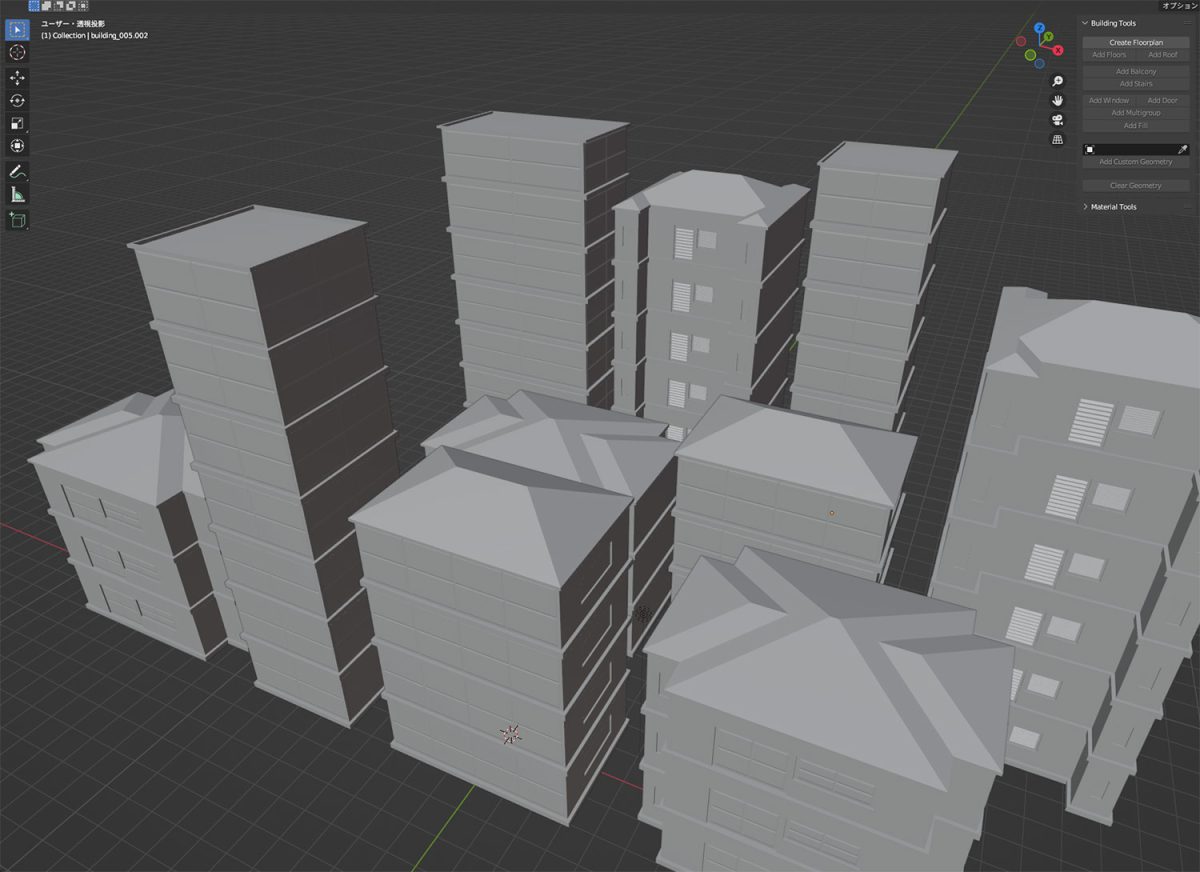Select the Select Box tool

[17, 29]
